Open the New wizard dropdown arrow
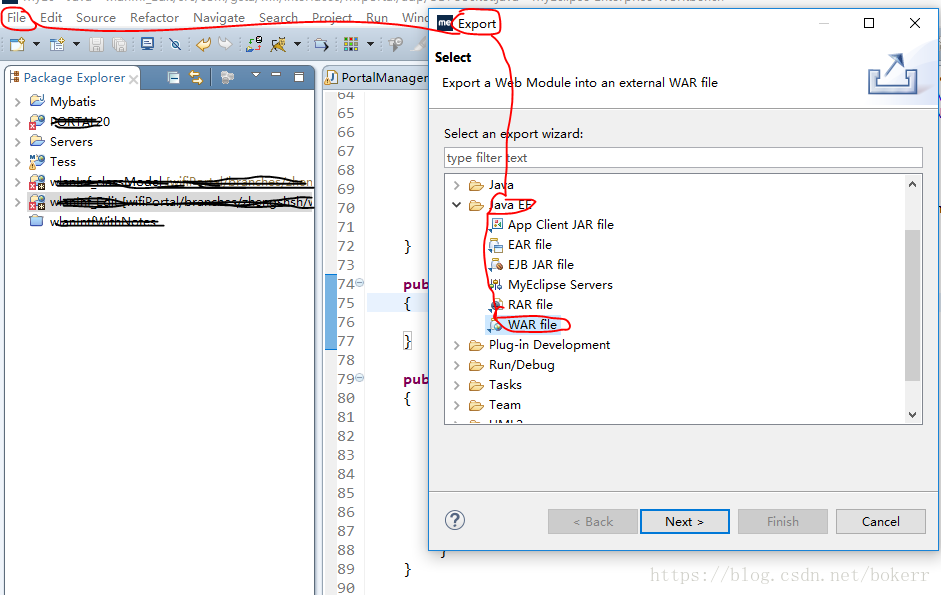Image resolution: width=941 pixels, height=595 pixels. pyautogui.click(x=36, y=44)
